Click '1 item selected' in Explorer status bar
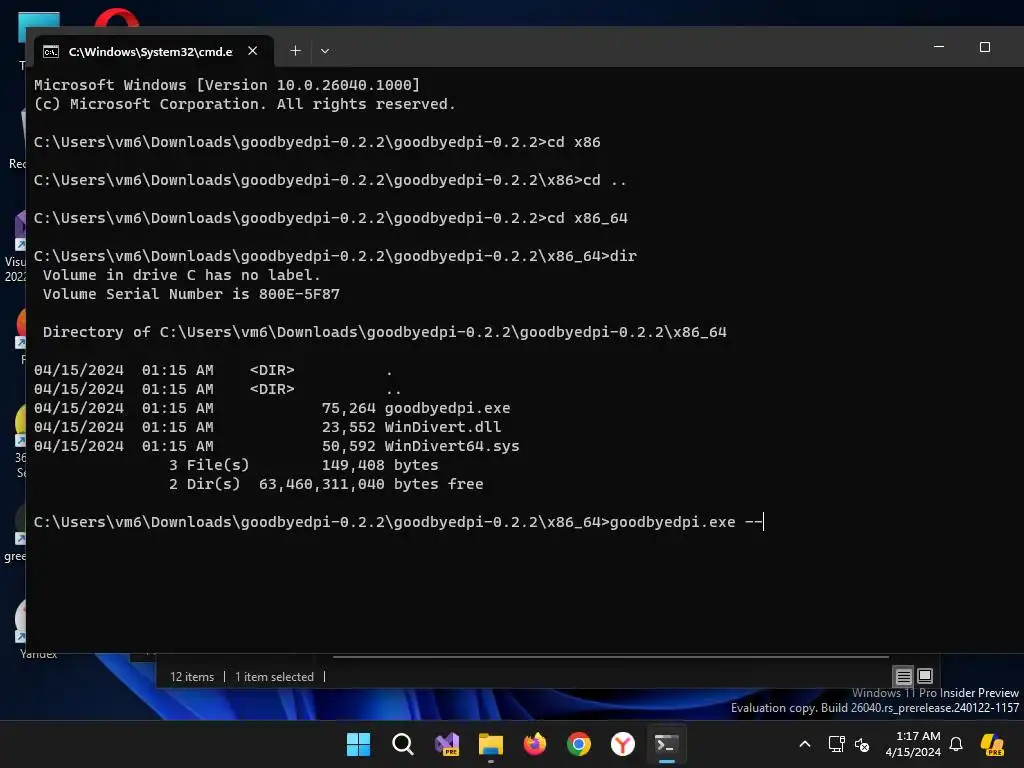Viewport: 1024px width, 768px height. (x=274, y=677)
